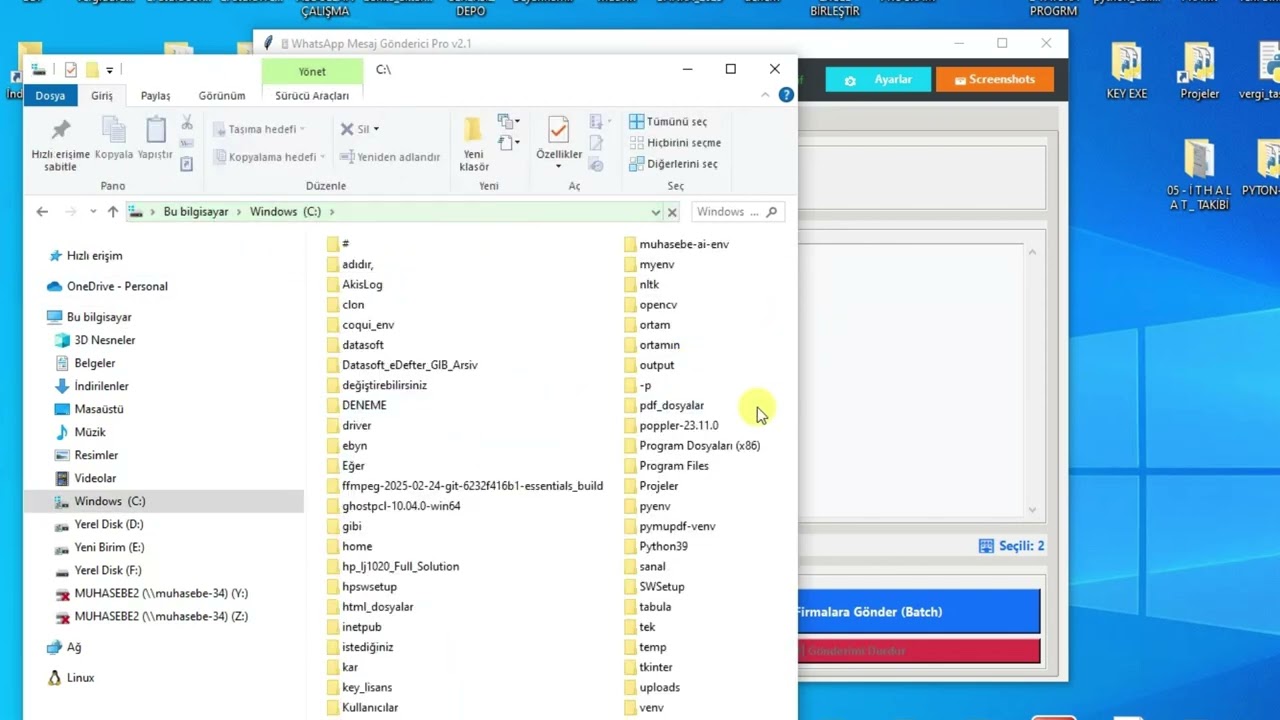Click Ayarlar button in WhatsApp sender window

click(878, 80)
